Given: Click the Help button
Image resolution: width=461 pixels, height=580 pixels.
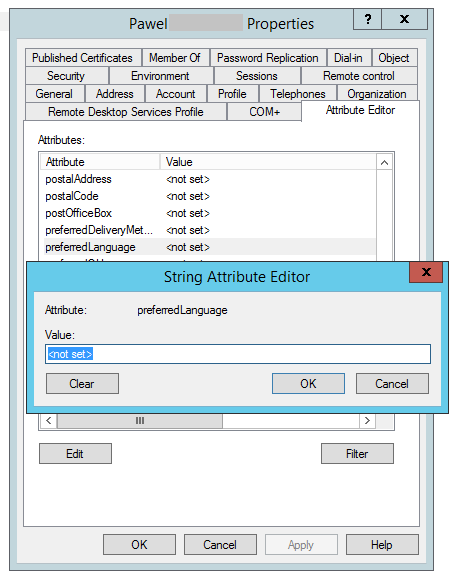Looking at the screenshot, I should (382, 544).
